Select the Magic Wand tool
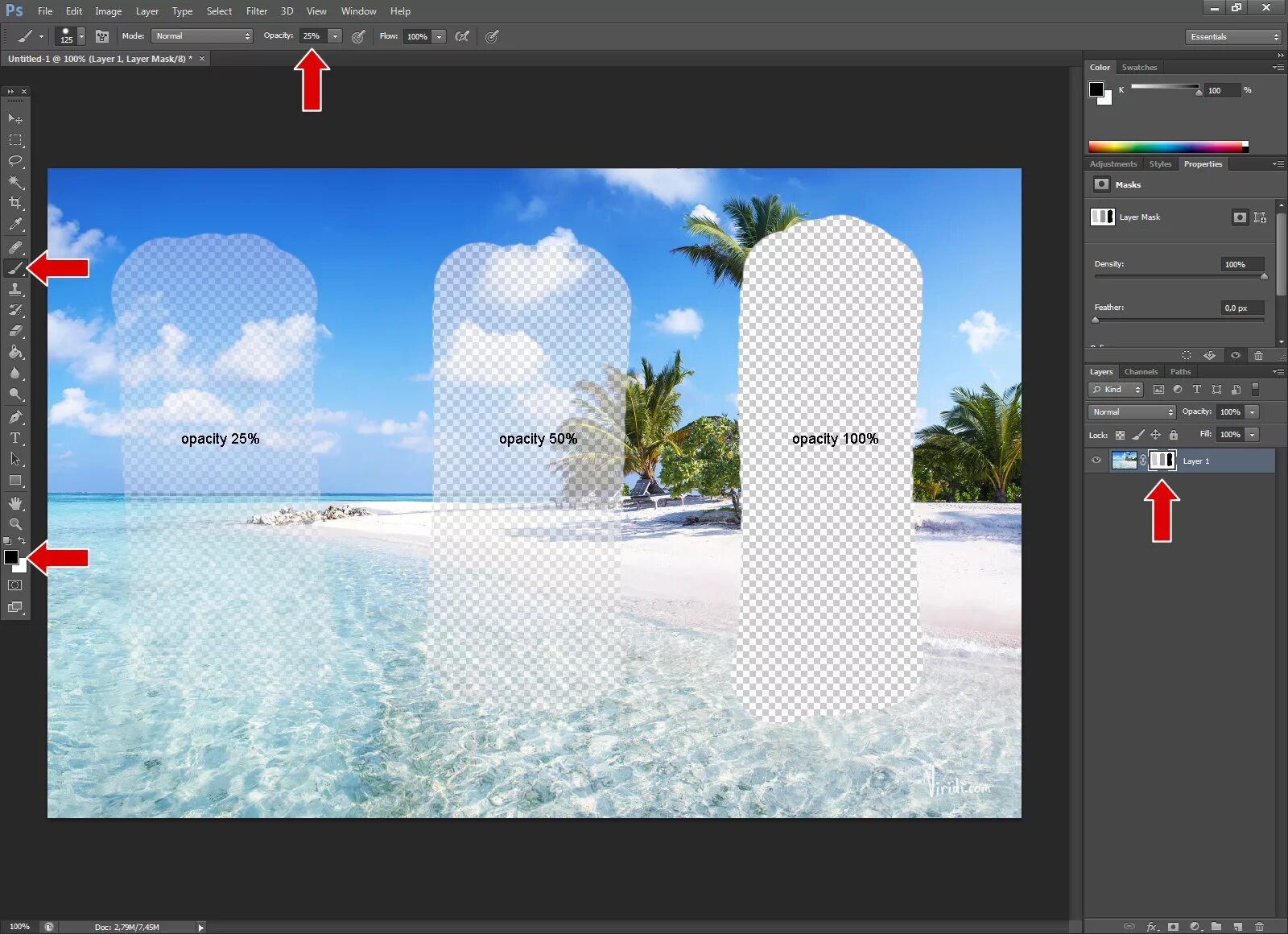The width and height of the screenshot is (1288, 934). pyautogui.click(x=15, y=182)
